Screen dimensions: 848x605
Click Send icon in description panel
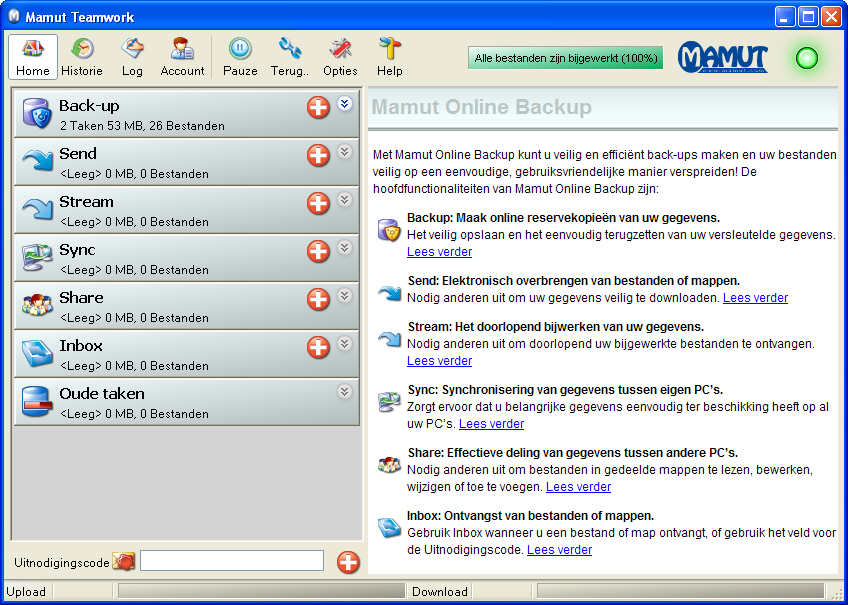pos(389,294)
